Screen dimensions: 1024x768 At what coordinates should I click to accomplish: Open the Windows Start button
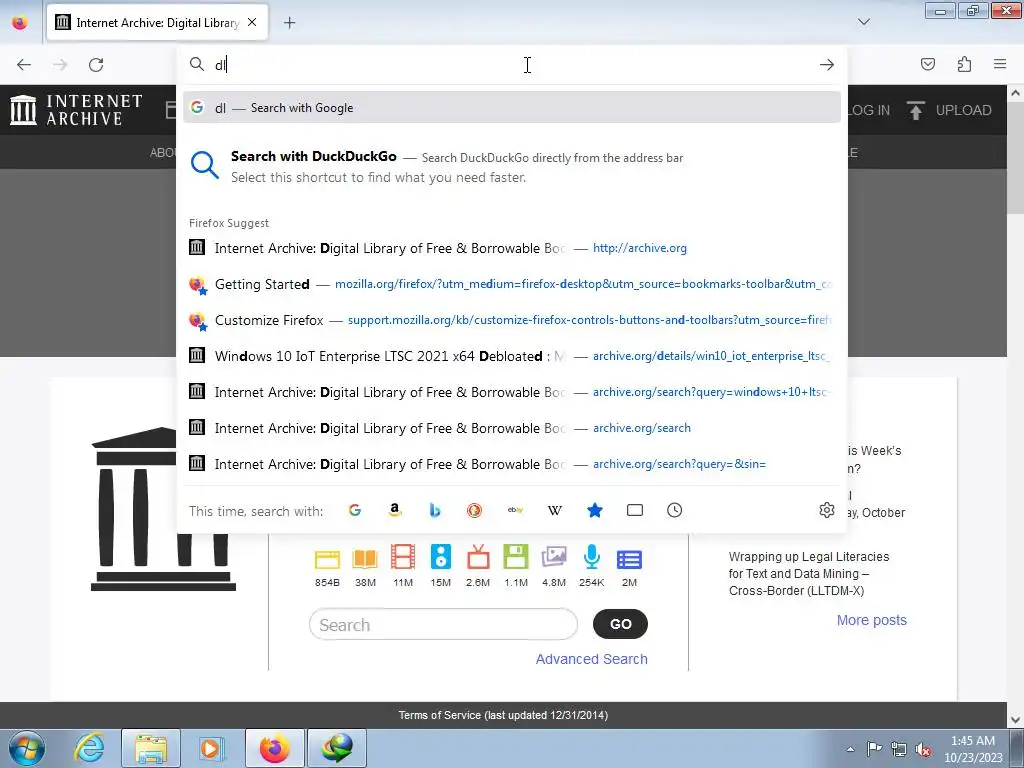tap(26, 748)
